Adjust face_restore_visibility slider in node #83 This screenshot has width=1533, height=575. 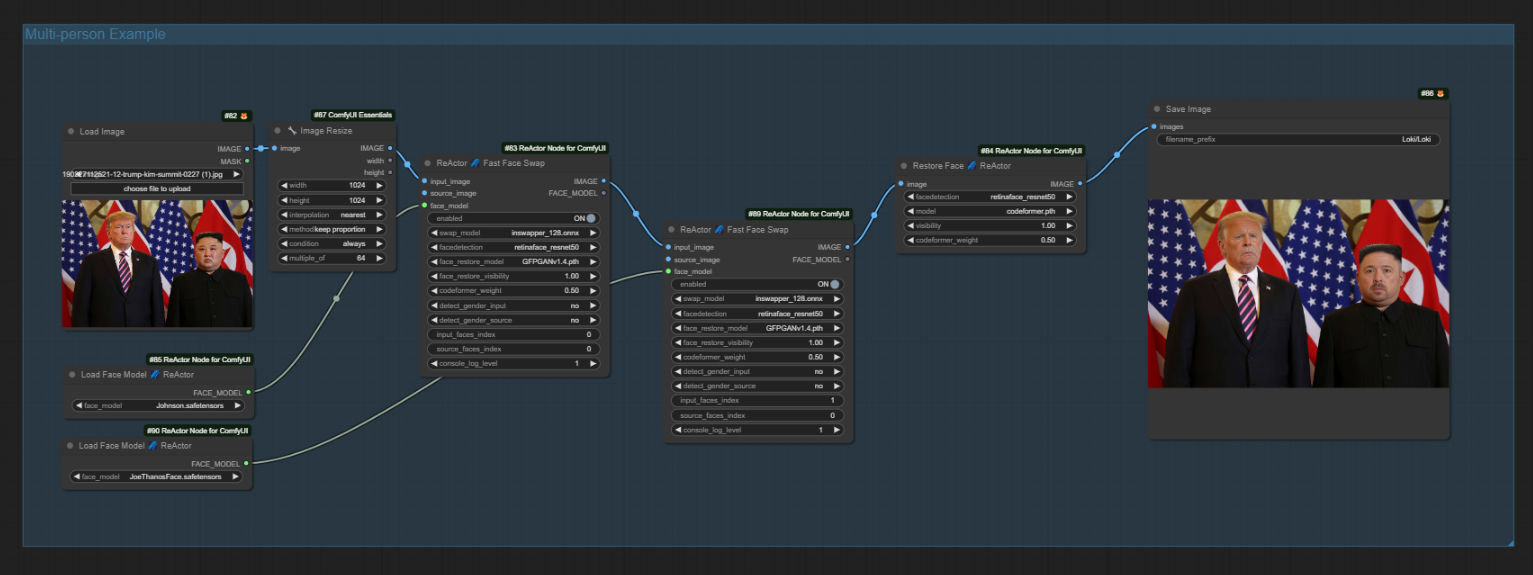[513, 276]
